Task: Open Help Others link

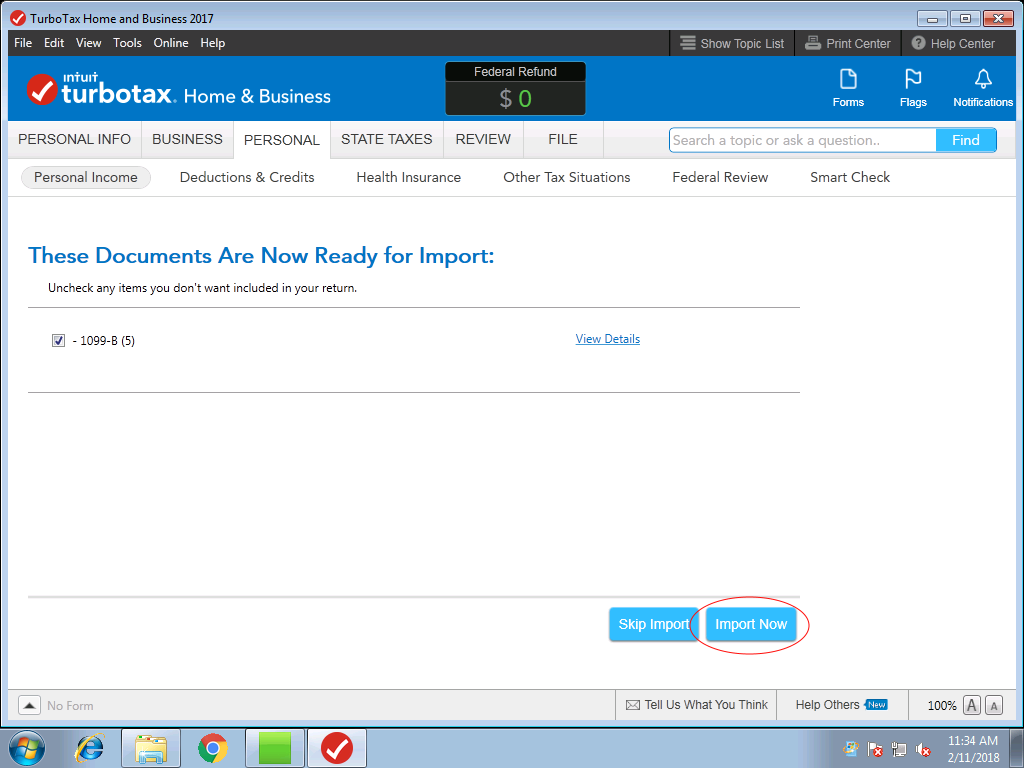Action: (841, 705)
